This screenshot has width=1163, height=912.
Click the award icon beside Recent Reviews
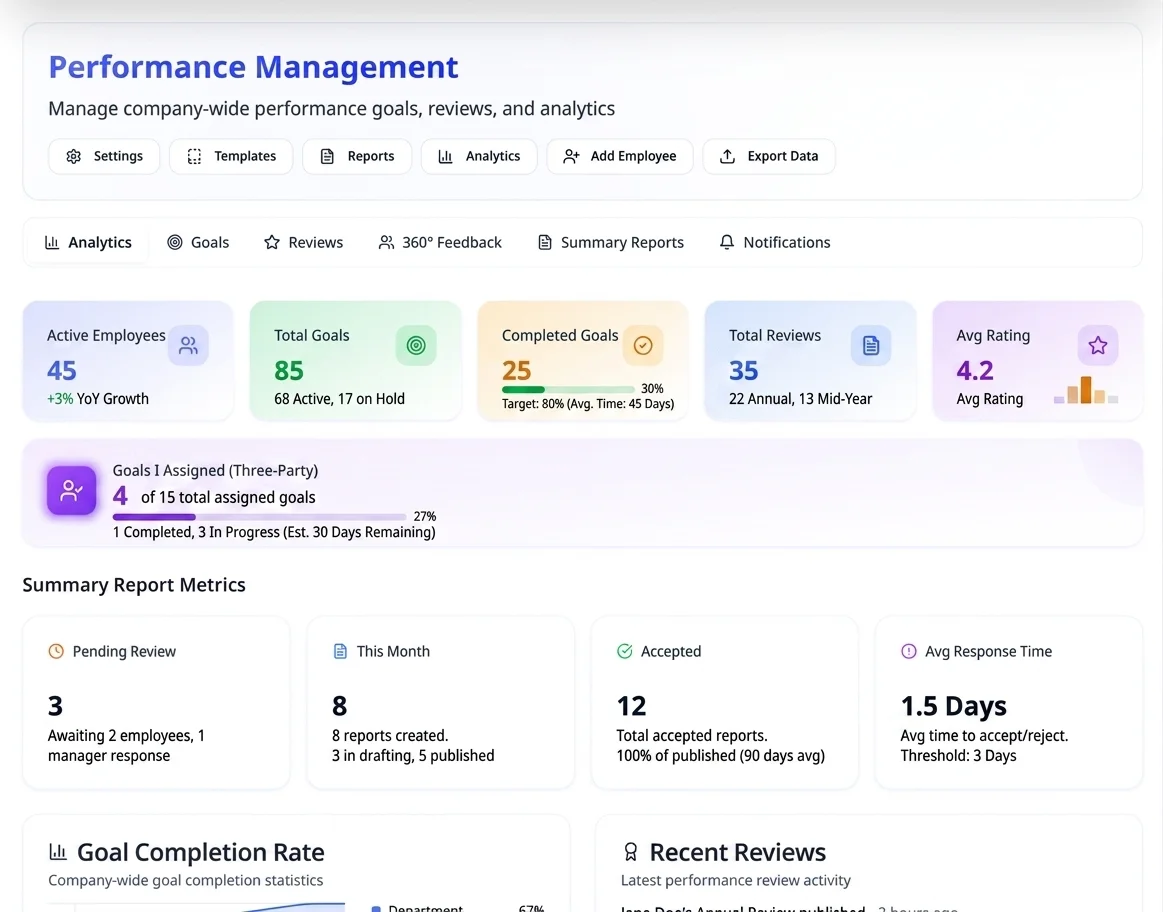click(x=630, y=852)
